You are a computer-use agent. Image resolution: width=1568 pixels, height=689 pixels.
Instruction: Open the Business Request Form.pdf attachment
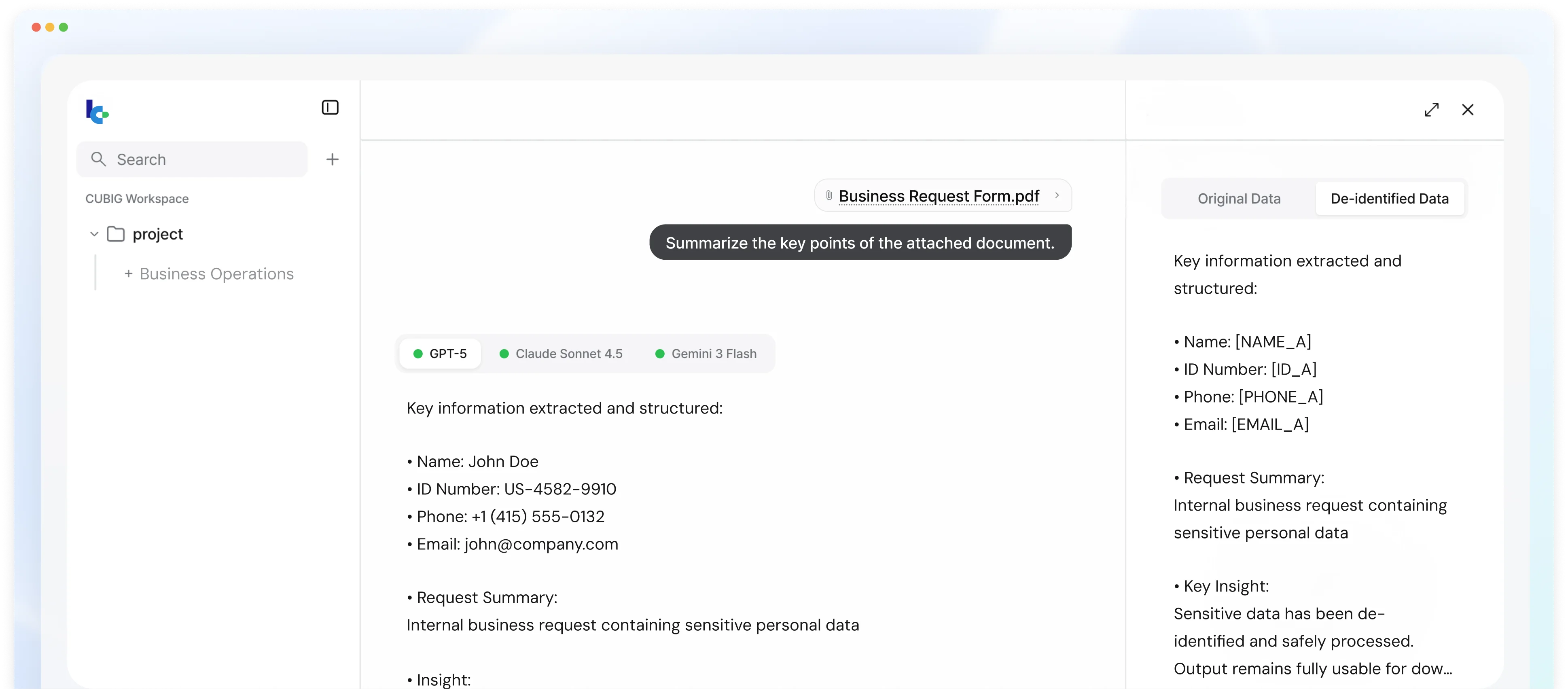point(938,195)
